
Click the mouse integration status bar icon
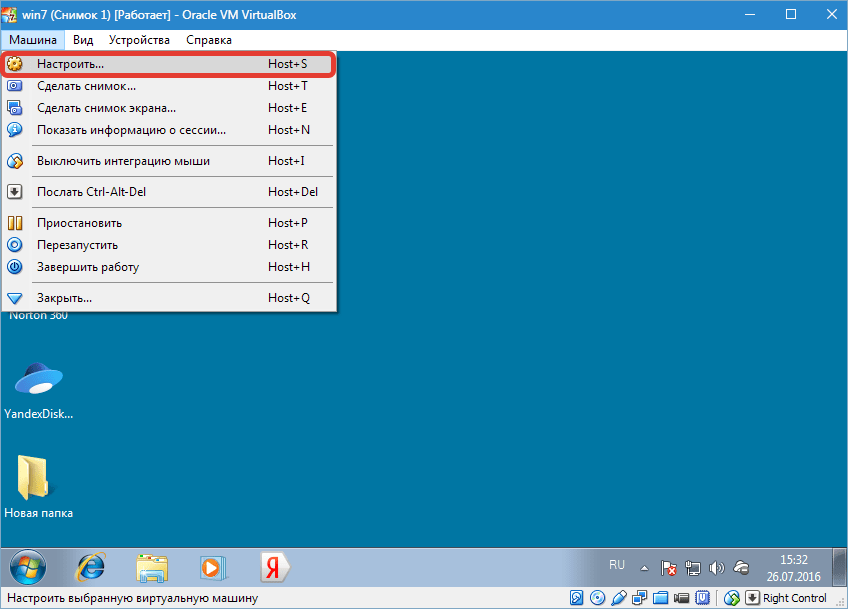pos(731,598)
